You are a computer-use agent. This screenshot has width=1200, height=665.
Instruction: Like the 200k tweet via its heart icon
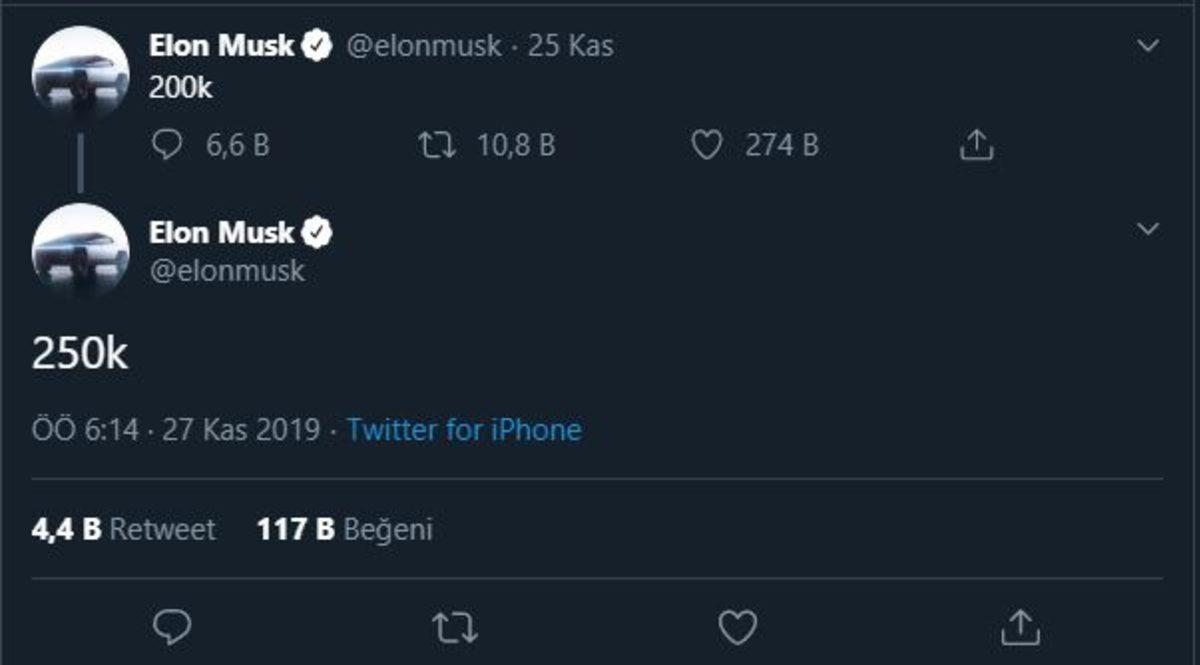pyautogui.click(x=710, y=146)
